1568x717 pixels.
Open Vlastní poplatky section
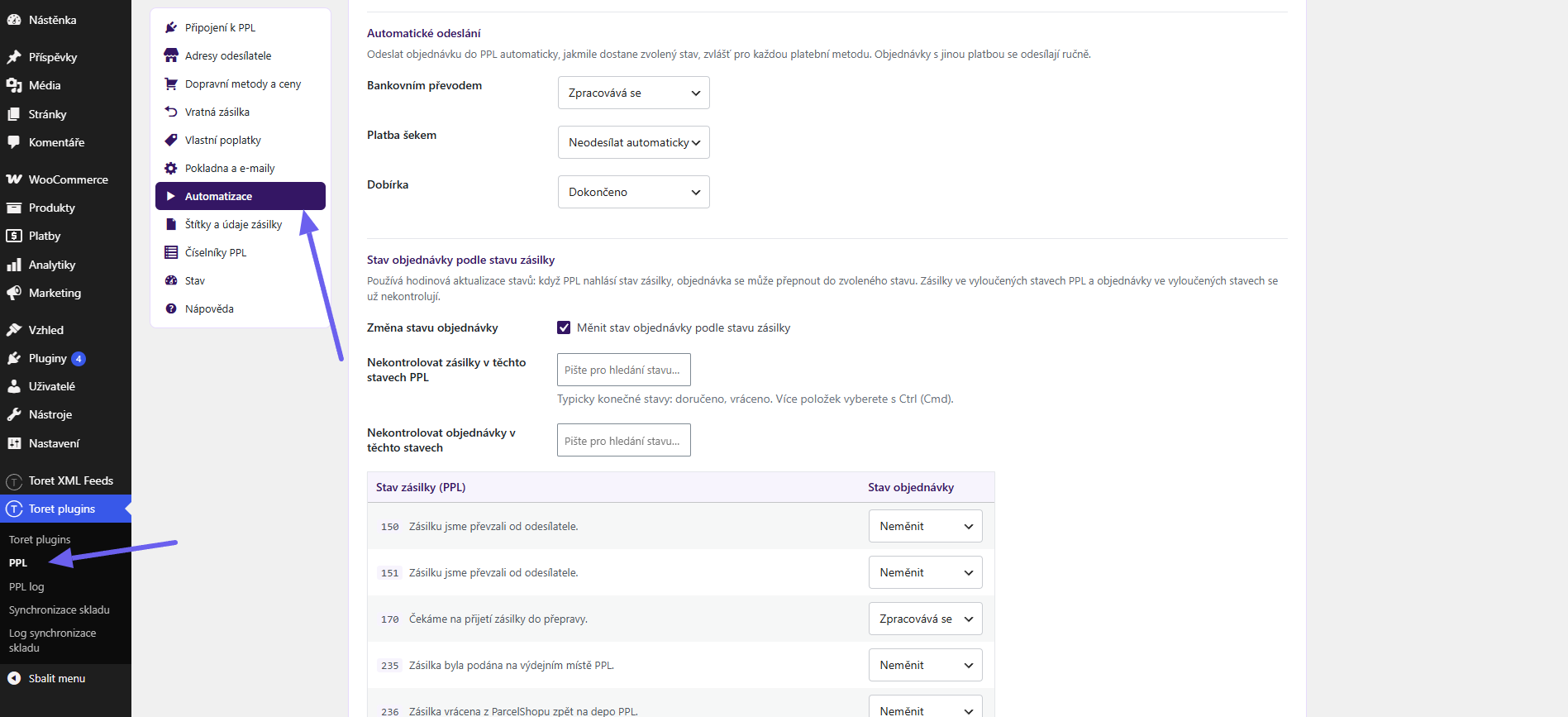tap(241, 140)
